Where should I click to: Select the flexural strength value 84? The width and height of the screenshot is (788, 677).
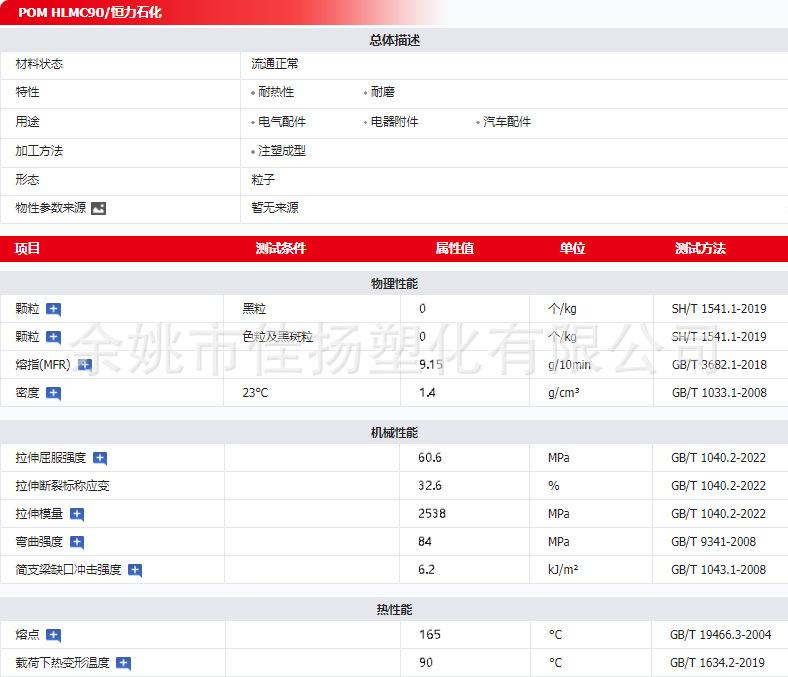pos(425,542)
